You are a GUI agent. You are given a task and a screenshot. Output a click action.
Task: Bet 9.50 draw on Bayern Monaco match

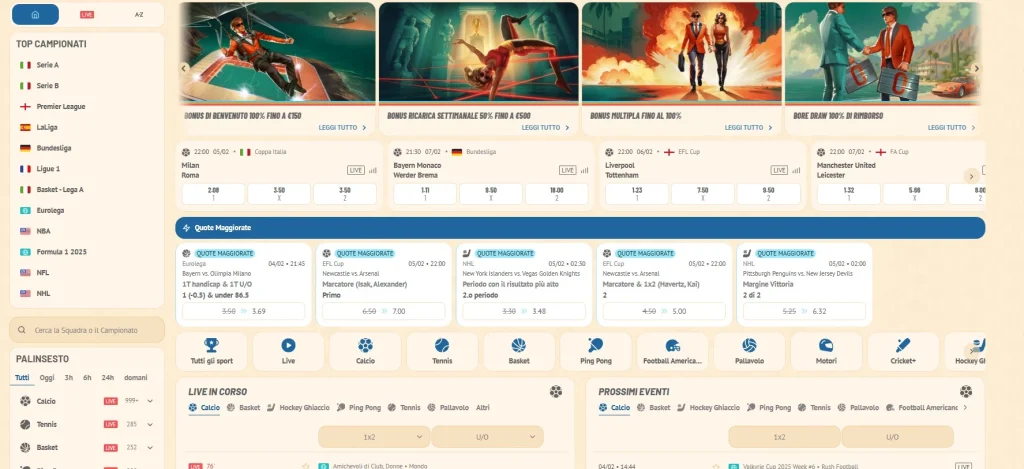tap(490, 194)
